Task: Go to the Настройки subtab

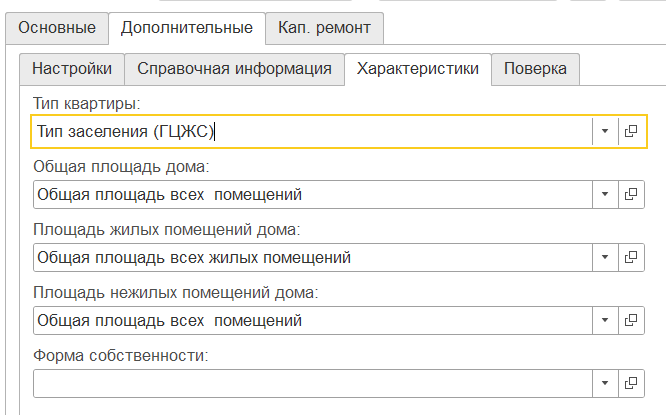Action: coord(72,69)
